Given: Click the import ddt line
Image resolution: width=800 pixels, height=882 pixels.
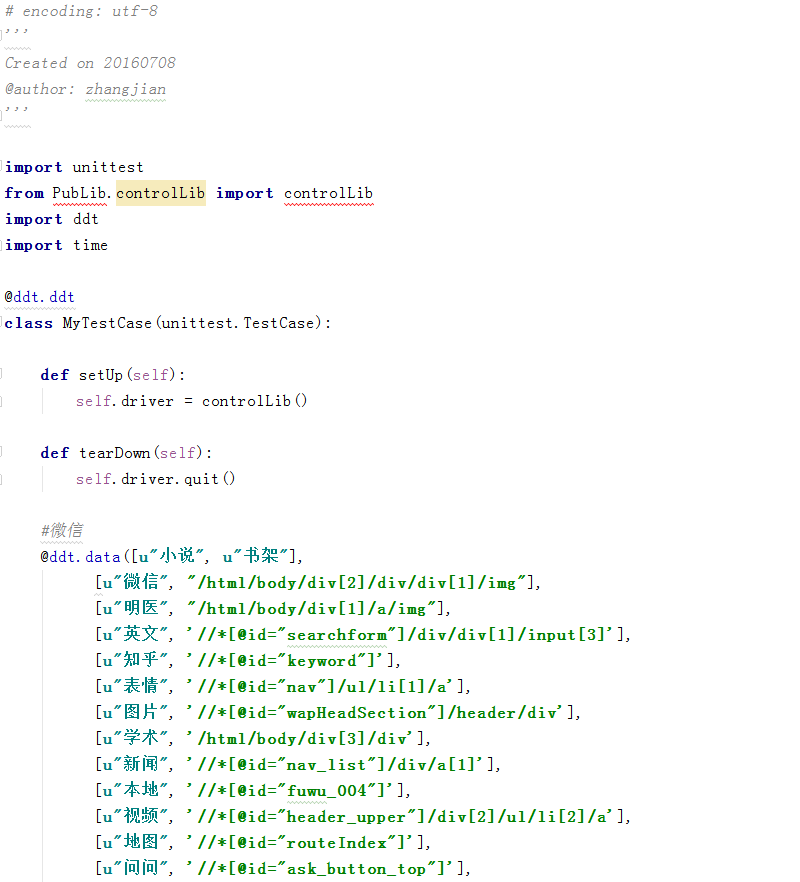Looking at the screenshot, I should point(50,219).
